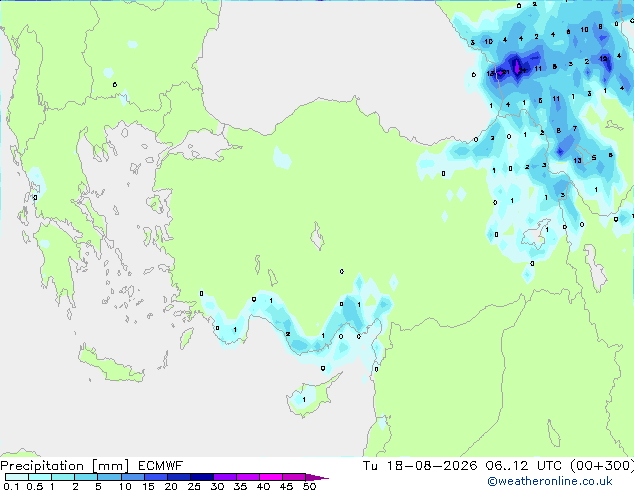Click the map value 7 in the Caucasus
Screen dimensions: 634x490
[x=575, y=129]
